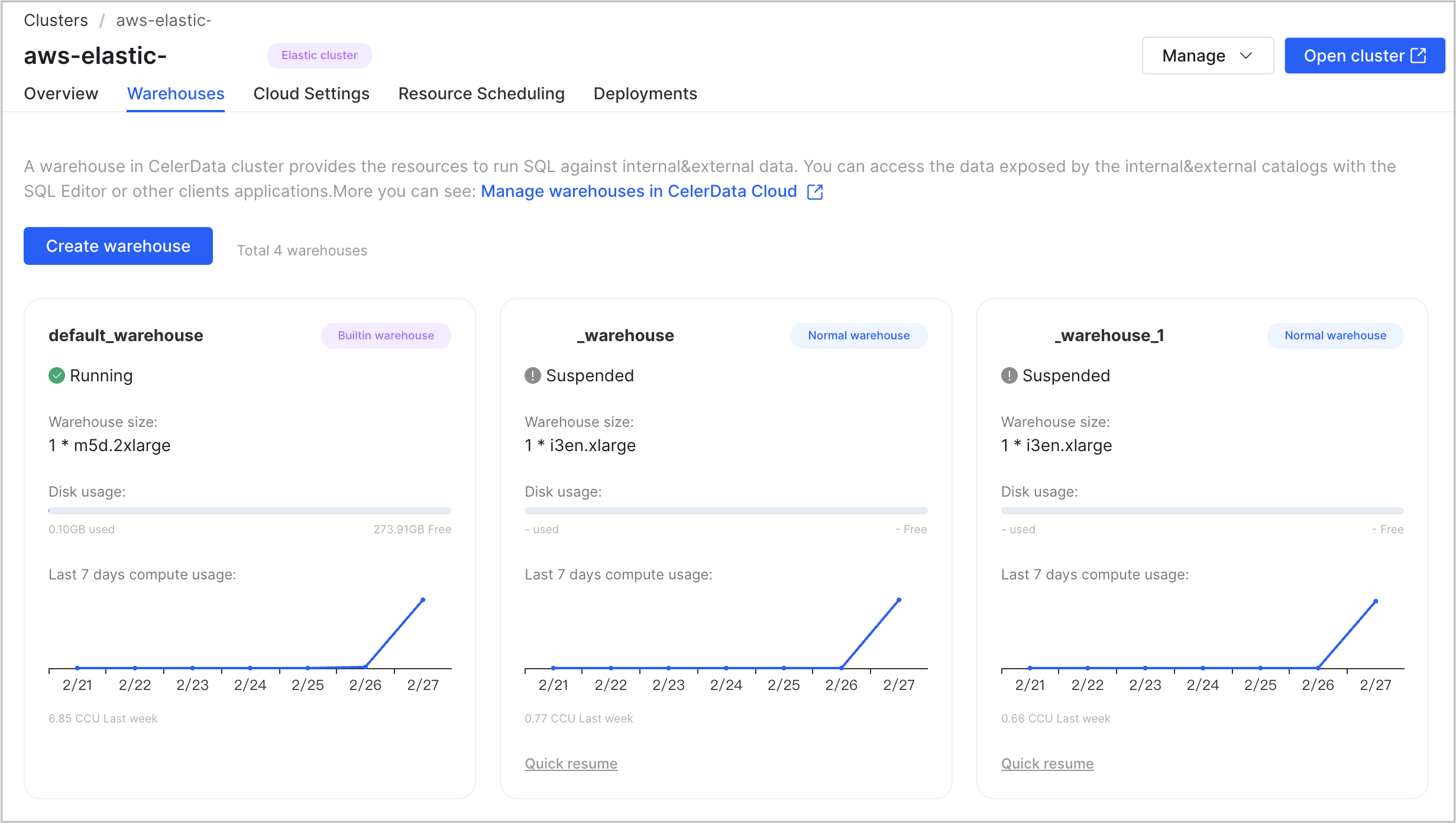Open the Deployments tab
The height and width of the screenshot is (823, 1456).
tap(645, 93)
